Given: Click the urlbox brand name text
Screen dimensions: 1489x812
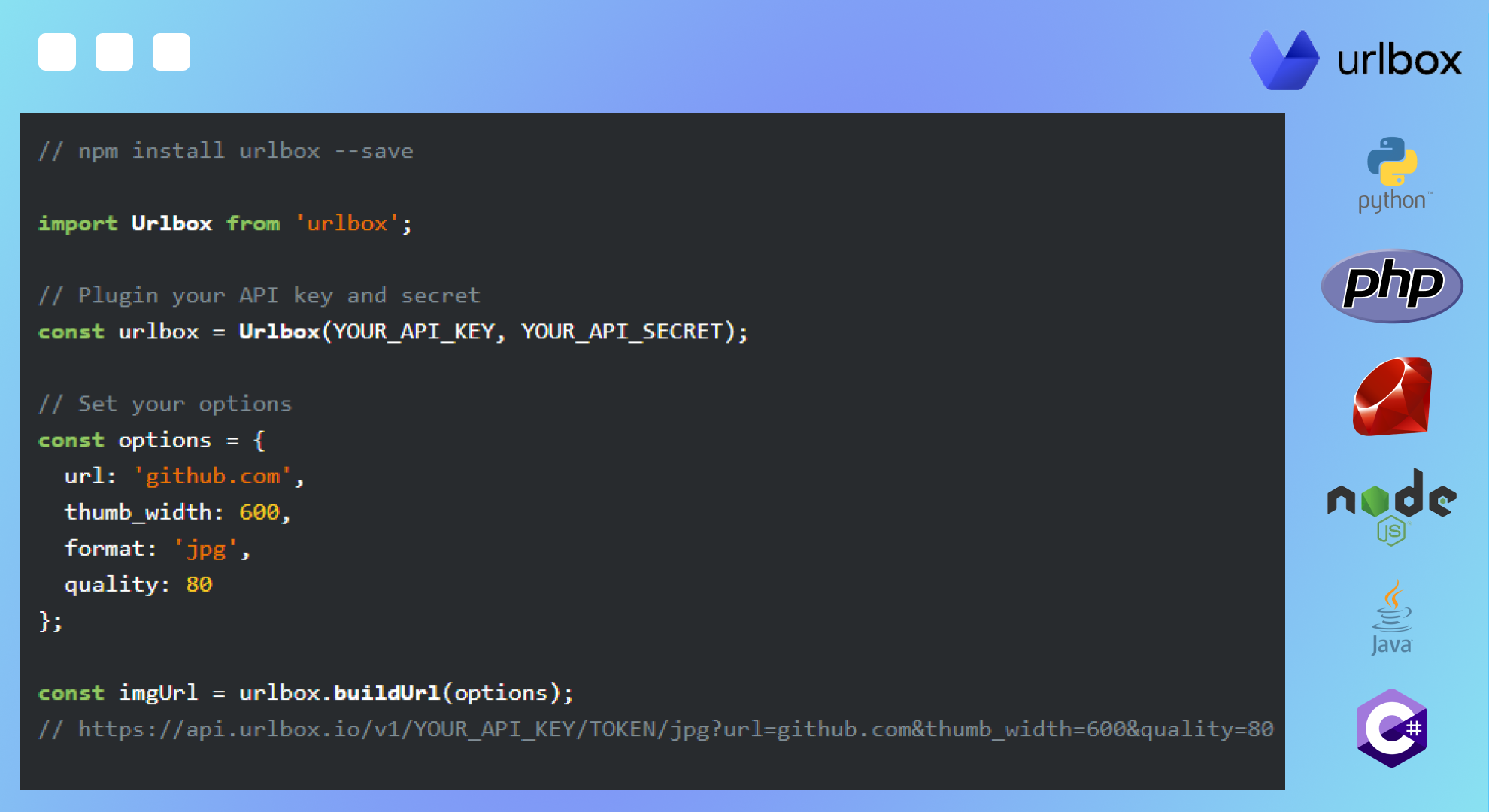Looking at the screenshot, I should (1399, 60).
